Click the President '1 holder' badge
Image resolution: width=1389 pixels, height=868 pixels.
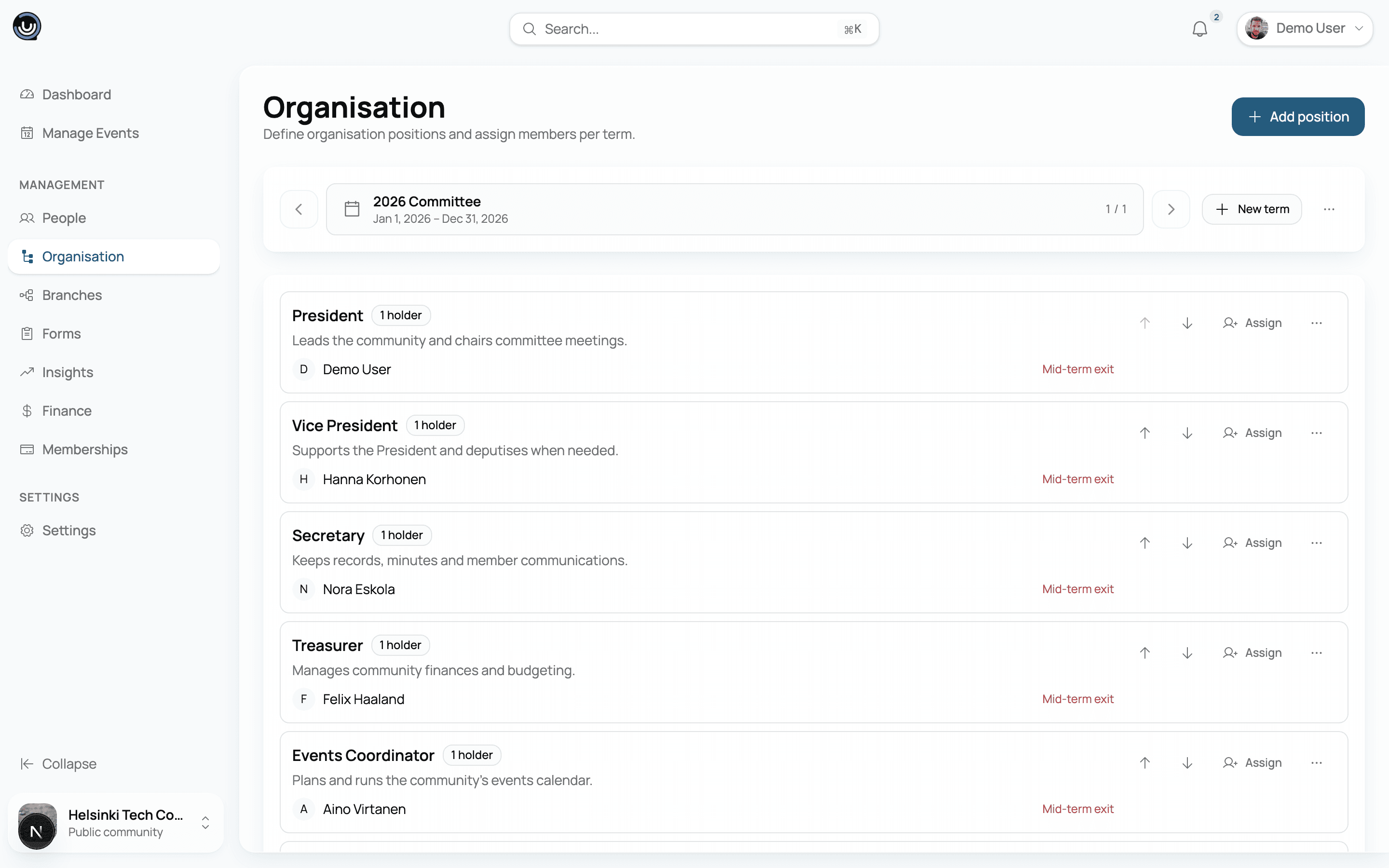tap(401, 315)
